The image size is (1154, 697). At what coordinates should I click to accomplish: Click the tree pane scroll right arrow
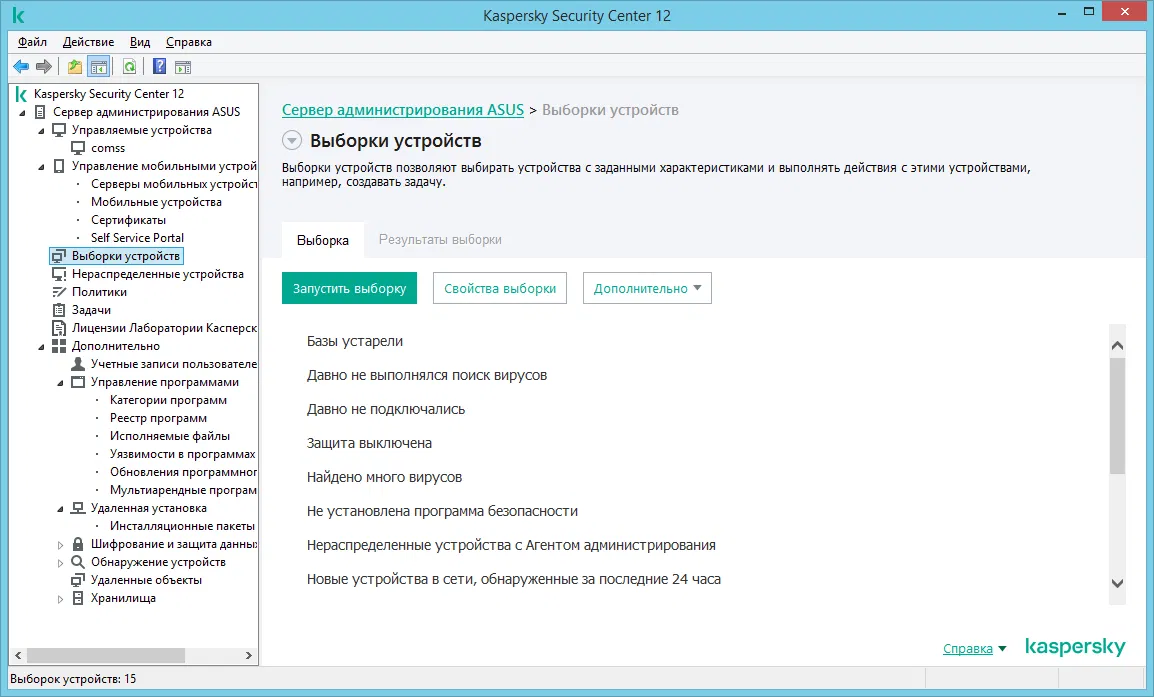pos(249,655)
